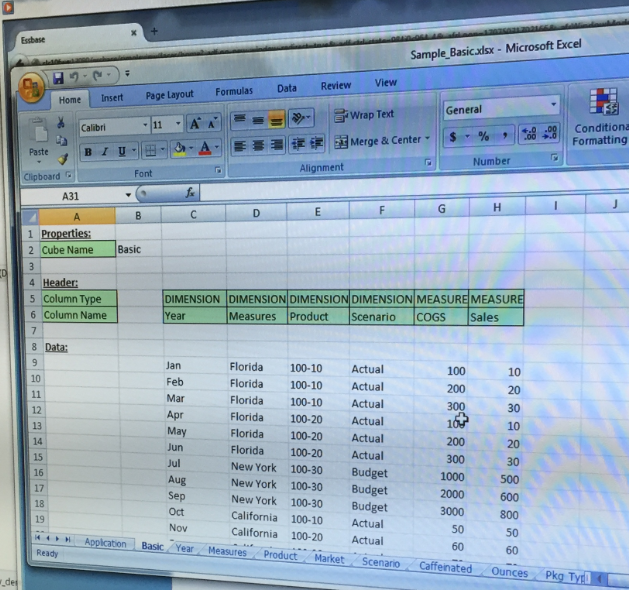This screenshot has width=629, height=590.
Task: Toggle Wrap Text
Action: (364, 116)
